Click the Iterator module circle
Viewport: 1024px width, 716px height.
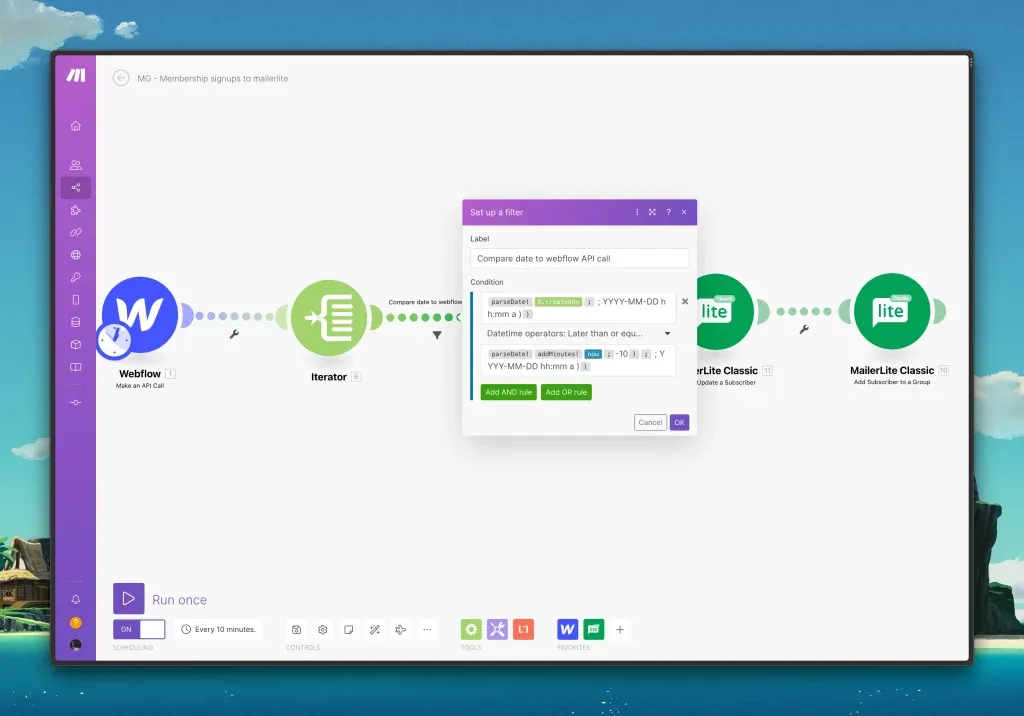328,318
